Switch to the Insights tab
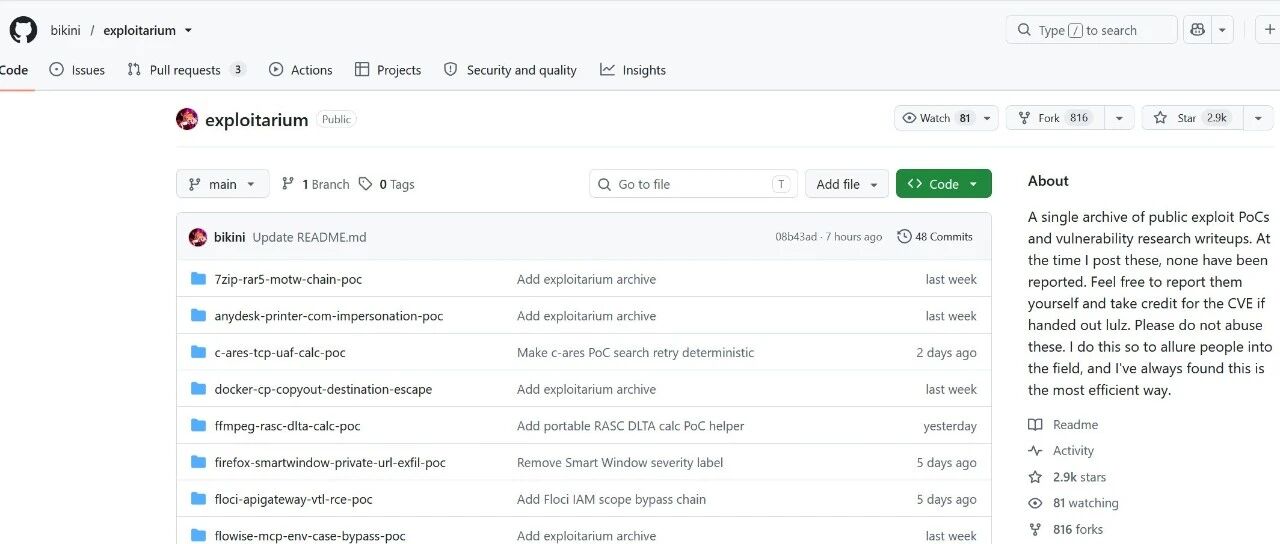The image size is (1280, 544). [x=633, y=70]
